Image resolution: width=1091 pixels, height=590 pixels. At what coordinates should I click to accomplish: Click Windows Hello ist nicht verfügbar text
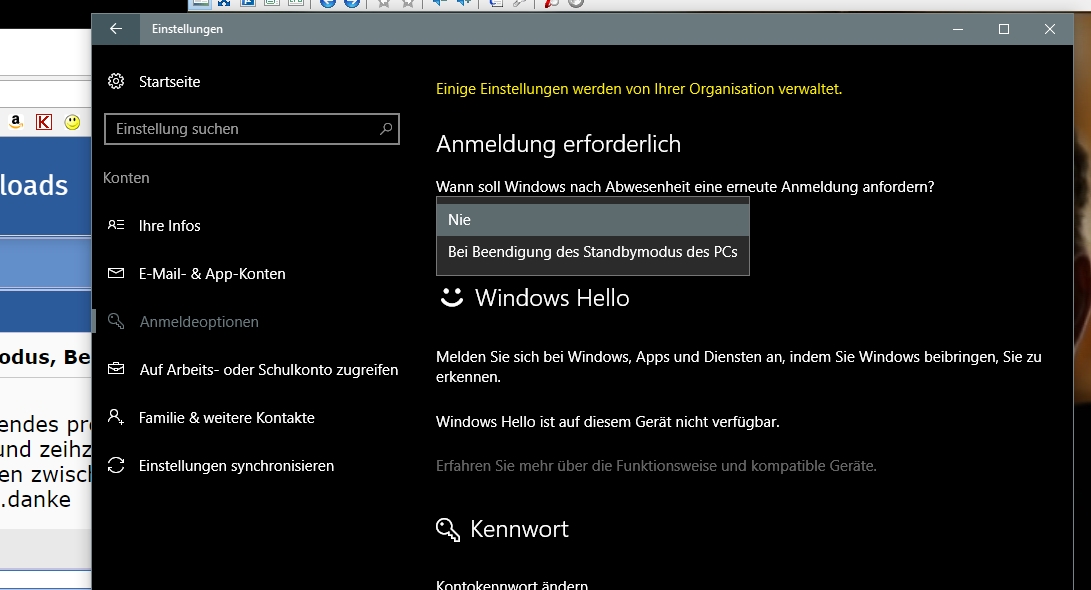(x=607, y=422)
